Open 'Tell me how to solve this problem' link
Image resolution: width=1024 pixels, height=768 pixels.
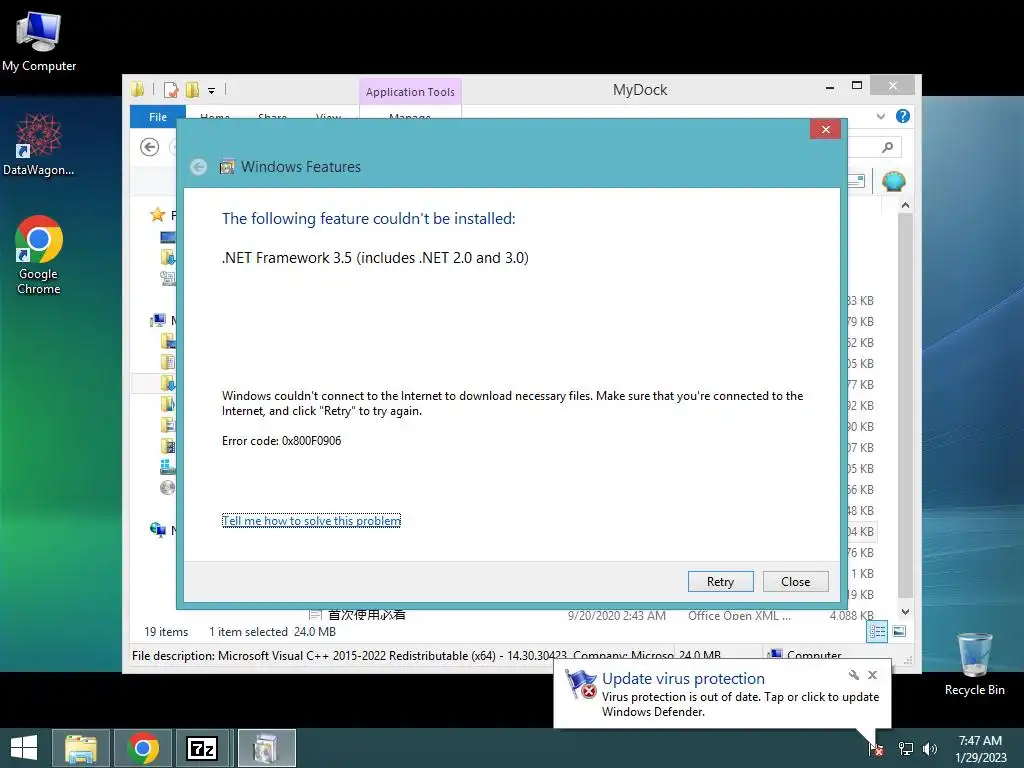pyautogui.click(x=312, y=520)
